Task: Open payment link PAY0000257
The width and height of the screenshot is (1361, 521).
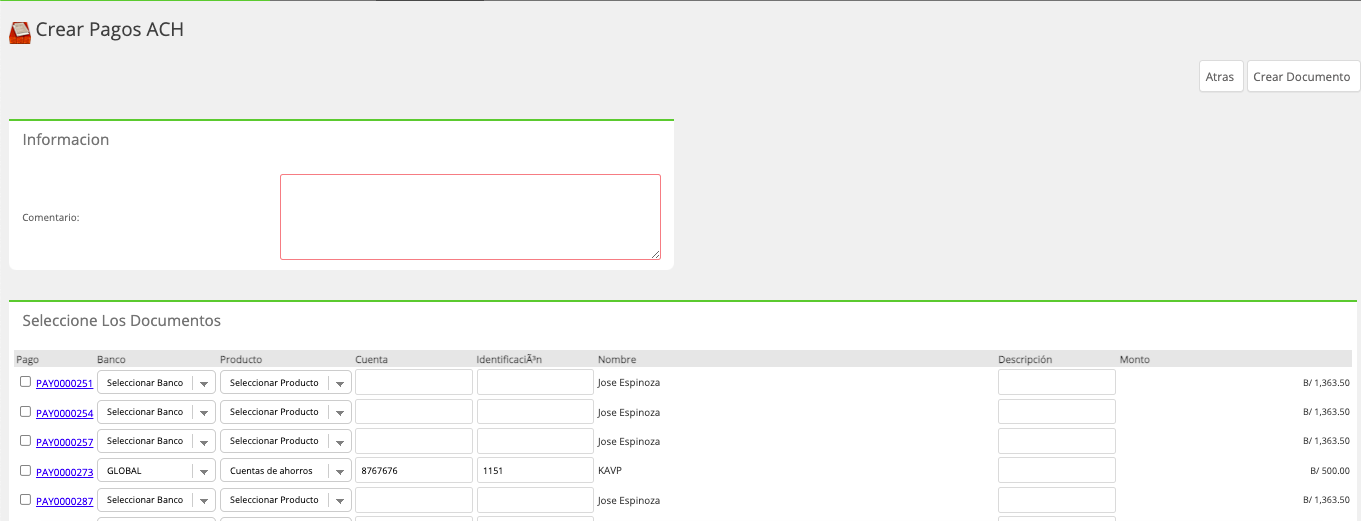Action: point(64,442)
